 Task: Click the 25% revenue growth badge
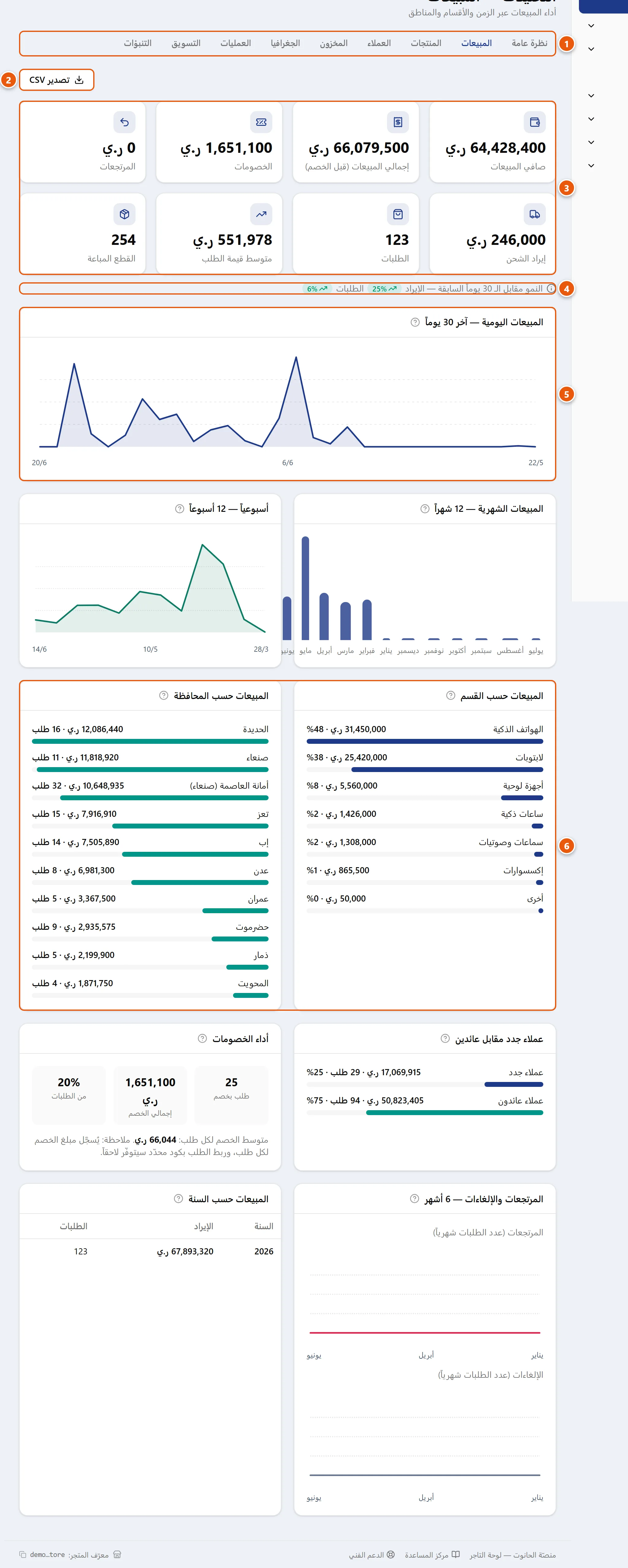pyautogui.click(x=384, y=288)
